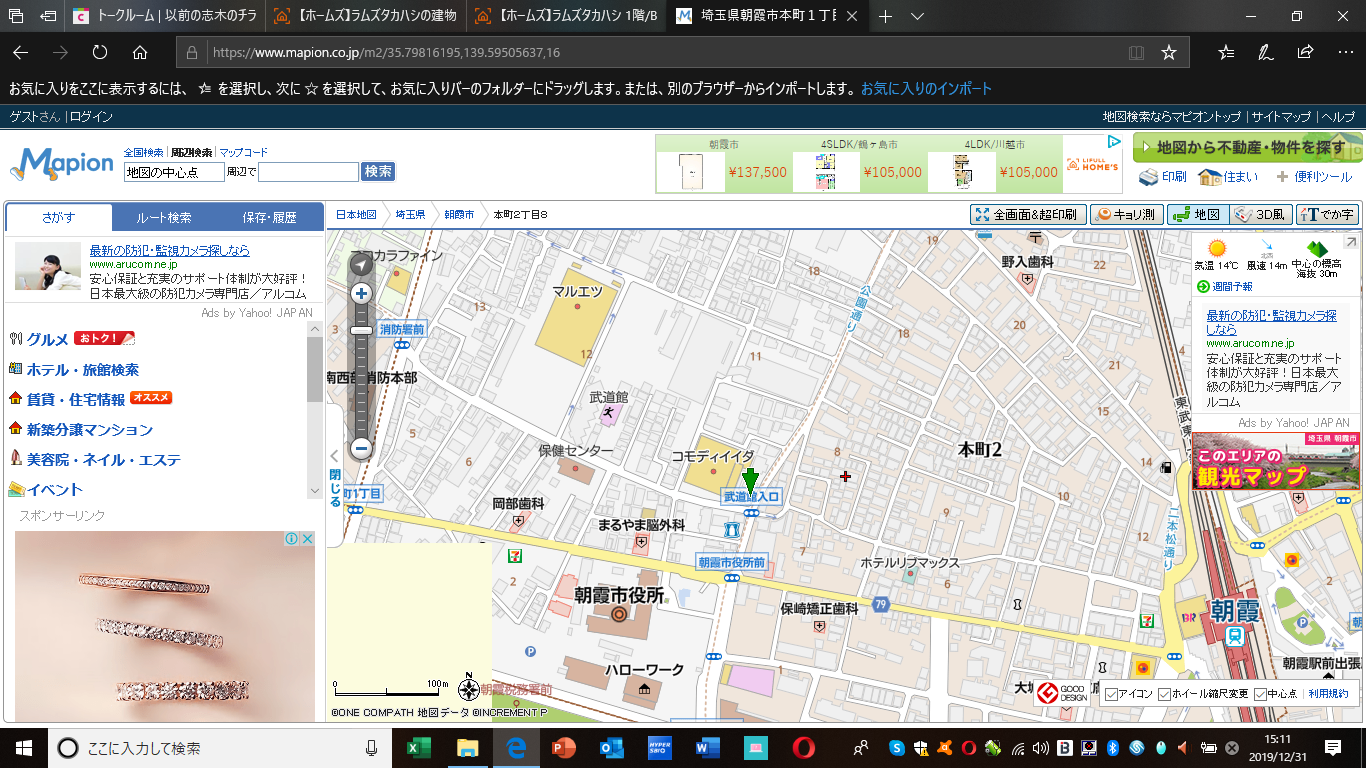The width and height of the screenshot is (1366, 768).
Task: Open PowerPoint from the taskbar
Action: 565,747
